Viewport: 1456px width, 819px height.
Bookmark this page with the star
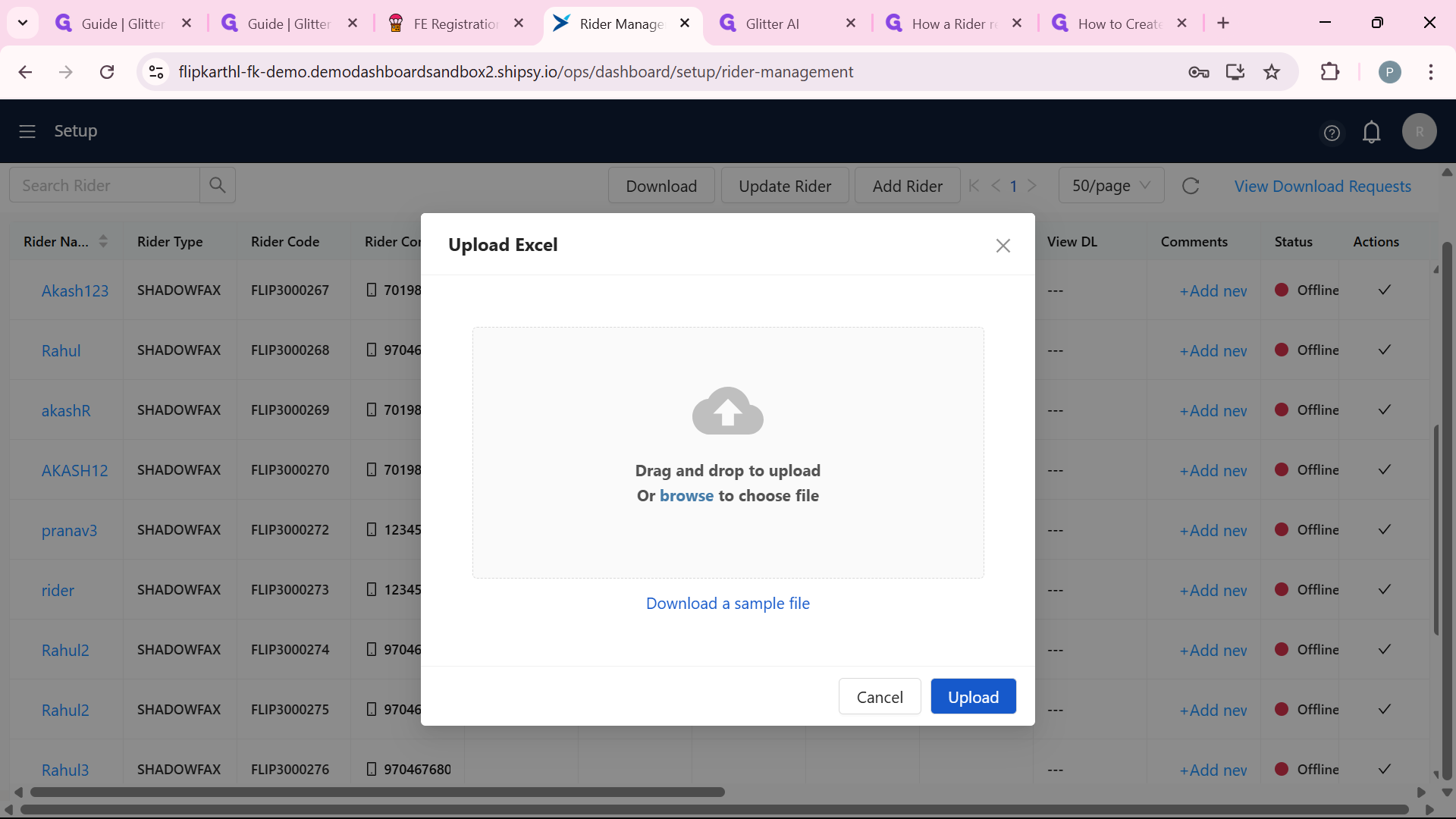click(1272, 72)
